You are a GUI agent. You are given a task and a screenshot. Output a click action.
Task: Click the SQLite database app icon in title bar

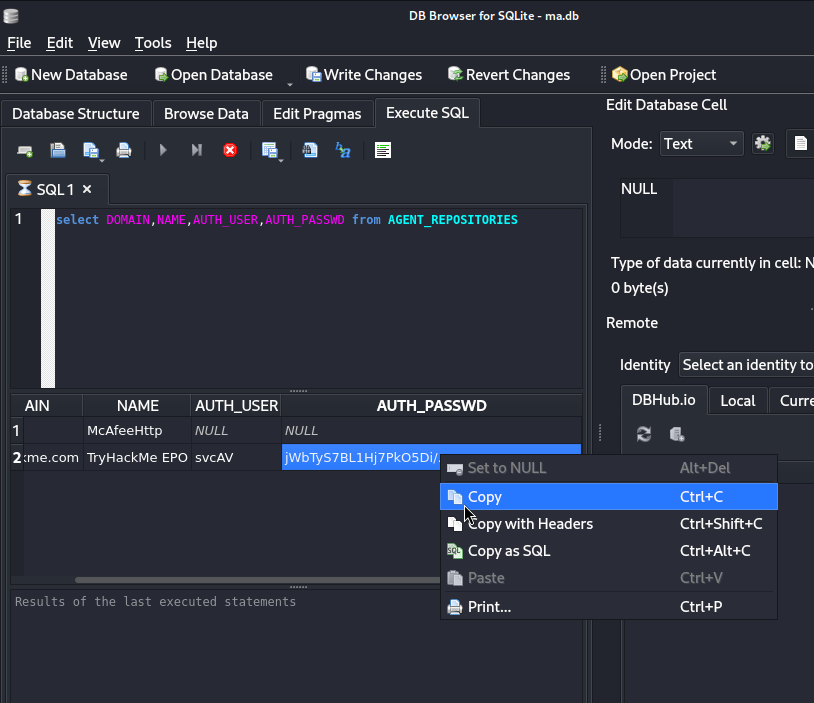(x=11, y=16)
